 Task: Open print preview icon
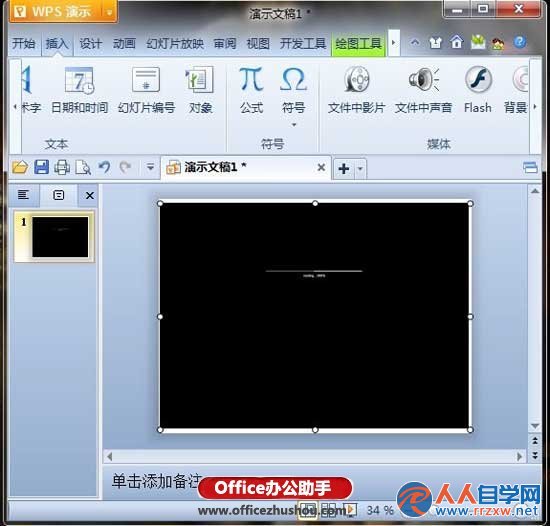pos(83,167)
